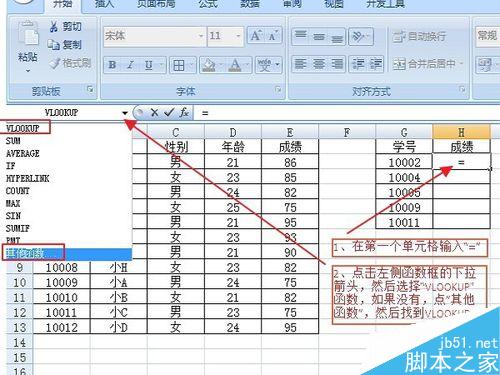Open the 合并后居中 dropdown arrow
The height and width of the screenshot is (375, 500).
coord(462,64)
